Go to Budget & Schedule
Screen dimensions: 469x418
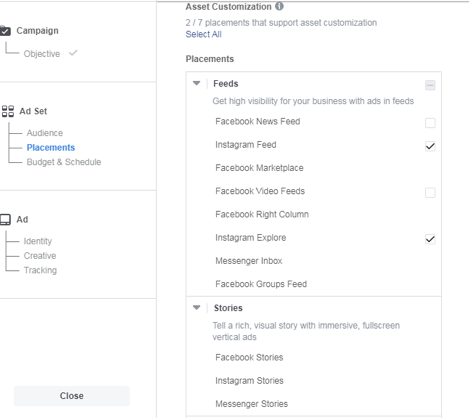click(64, 162)
